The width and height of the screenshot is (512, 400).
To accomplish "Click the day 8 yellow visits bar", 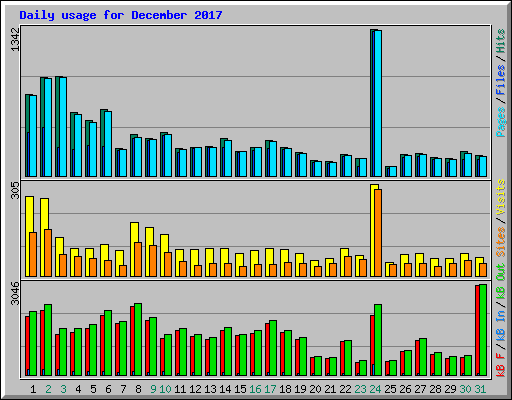I will (x=133, y=249).
